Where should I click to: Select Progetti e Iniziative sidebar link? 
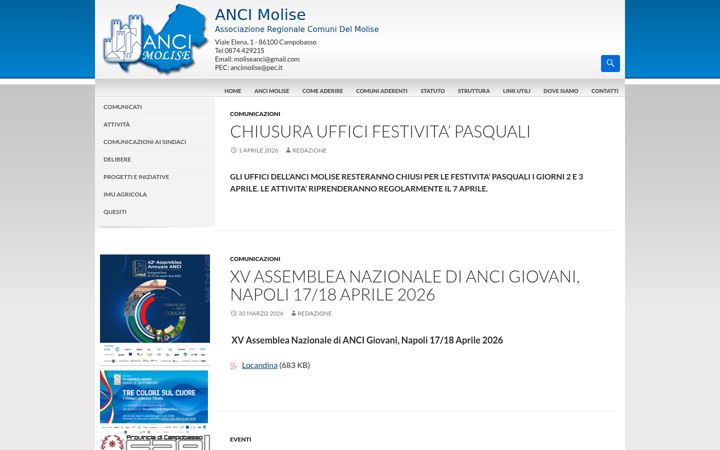click(x=136, y=177)
